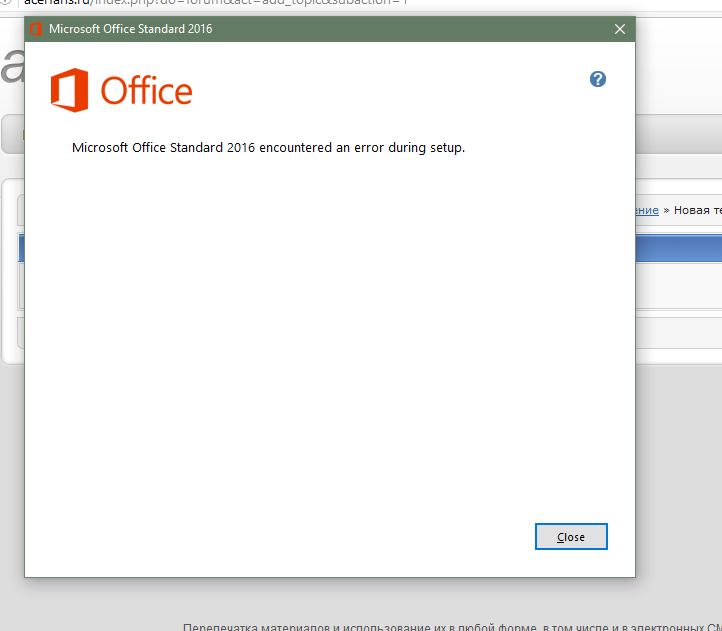722x631 pixels.
Task: Click the blue forum header bar on right
Action: point(678,248)
